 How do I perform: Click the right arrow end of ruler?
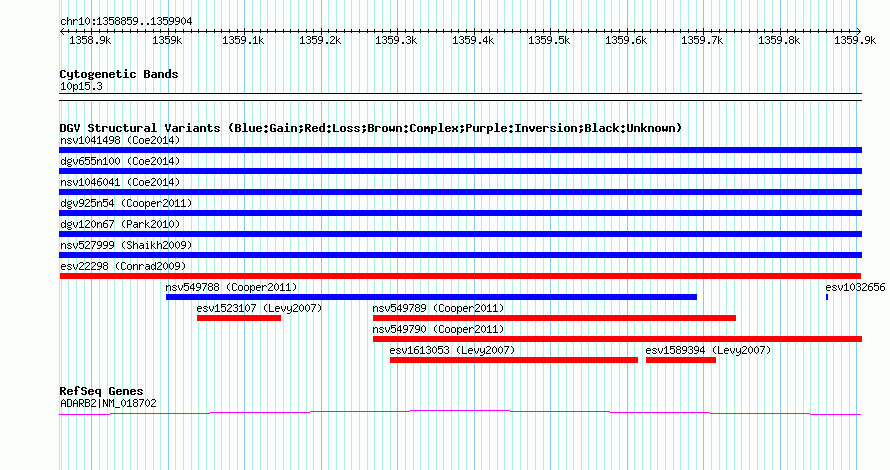pyautogui.click(x=859, y=31)
